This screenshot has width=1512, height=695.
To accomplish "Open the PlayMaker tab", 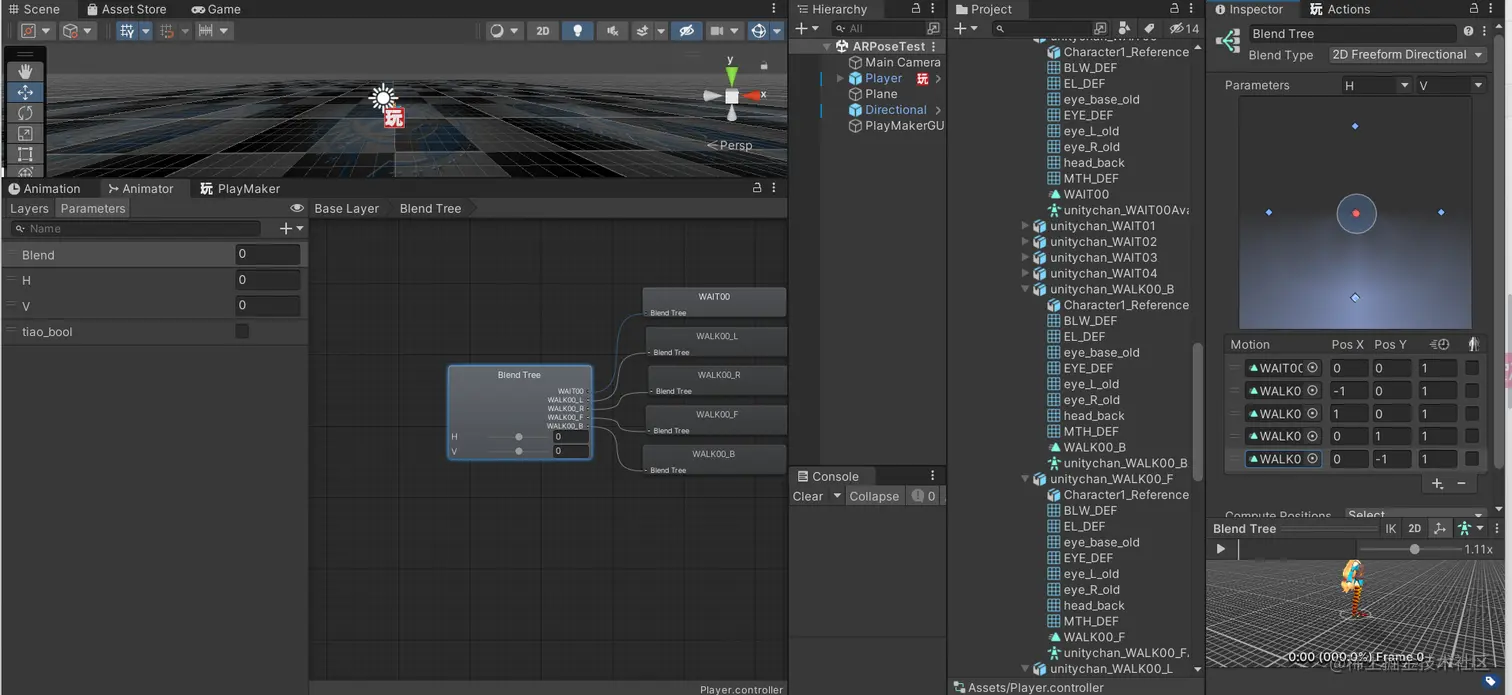I will pyautogui.click(x=240, y=189).
